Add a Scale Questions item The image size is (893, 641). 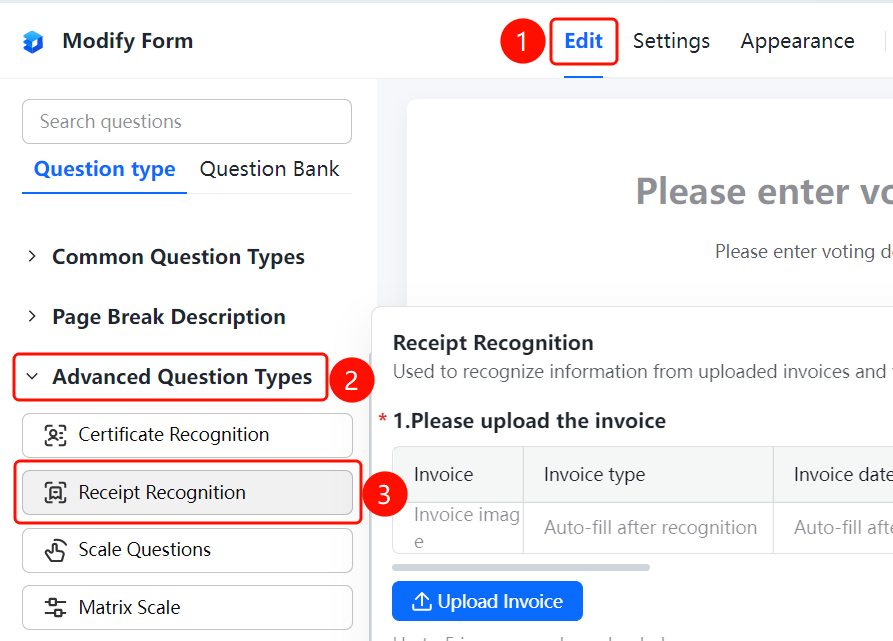pyautogui.click(x=187, y=550)
